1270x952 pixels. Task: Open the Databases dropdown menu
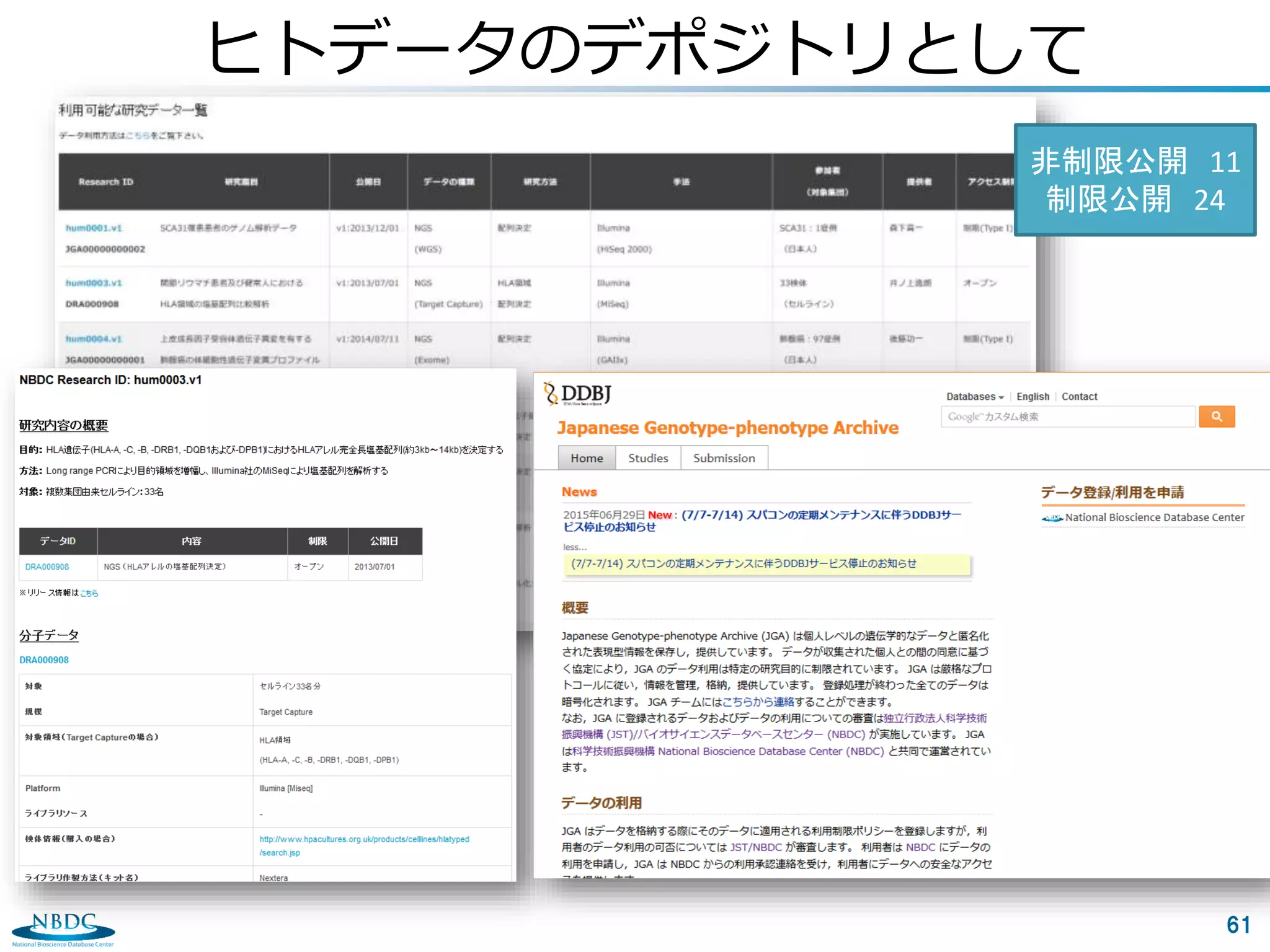click(975, 397)
